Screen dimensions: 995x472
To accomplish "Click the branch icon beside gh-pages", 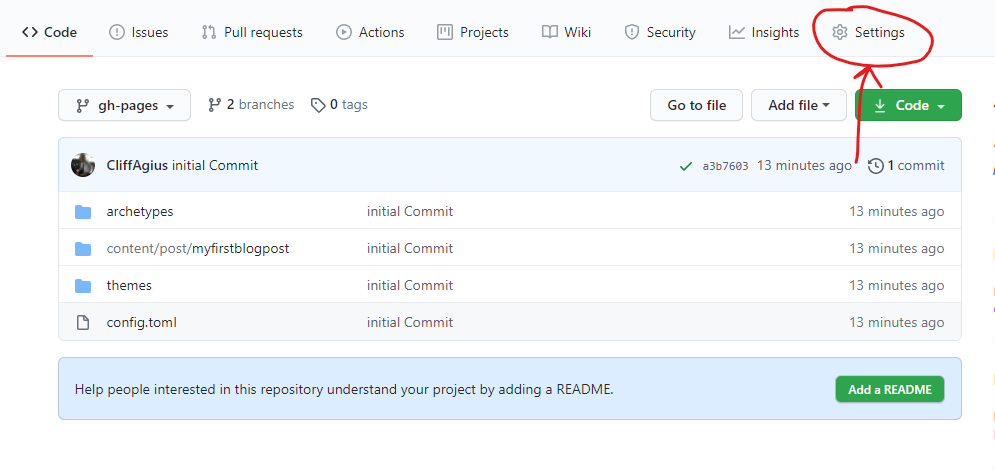I will (82, 105).
